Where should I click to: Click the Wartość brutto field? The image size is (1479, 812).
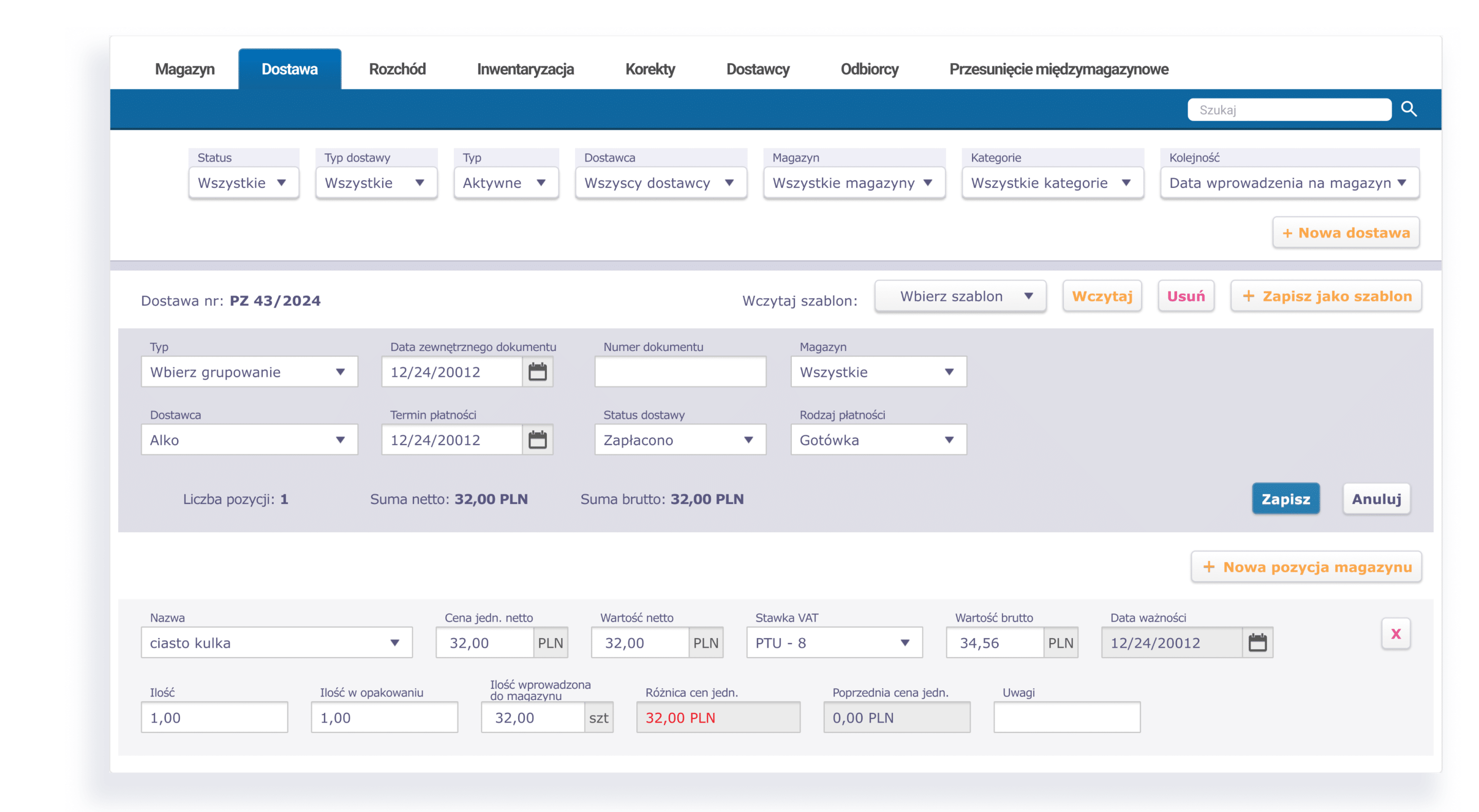(996, 643)
